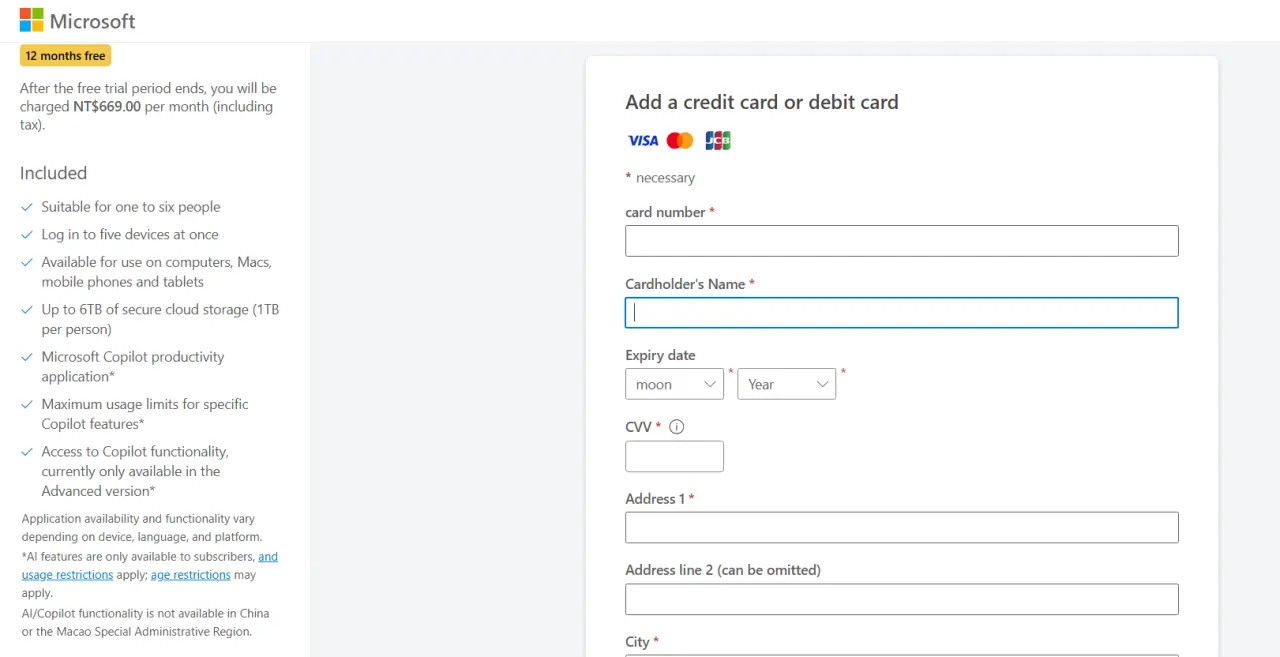Viewport: 1280px width, 657px height.
Task: Open the 'age restrictions' link
Action: [x=191, y=575]
